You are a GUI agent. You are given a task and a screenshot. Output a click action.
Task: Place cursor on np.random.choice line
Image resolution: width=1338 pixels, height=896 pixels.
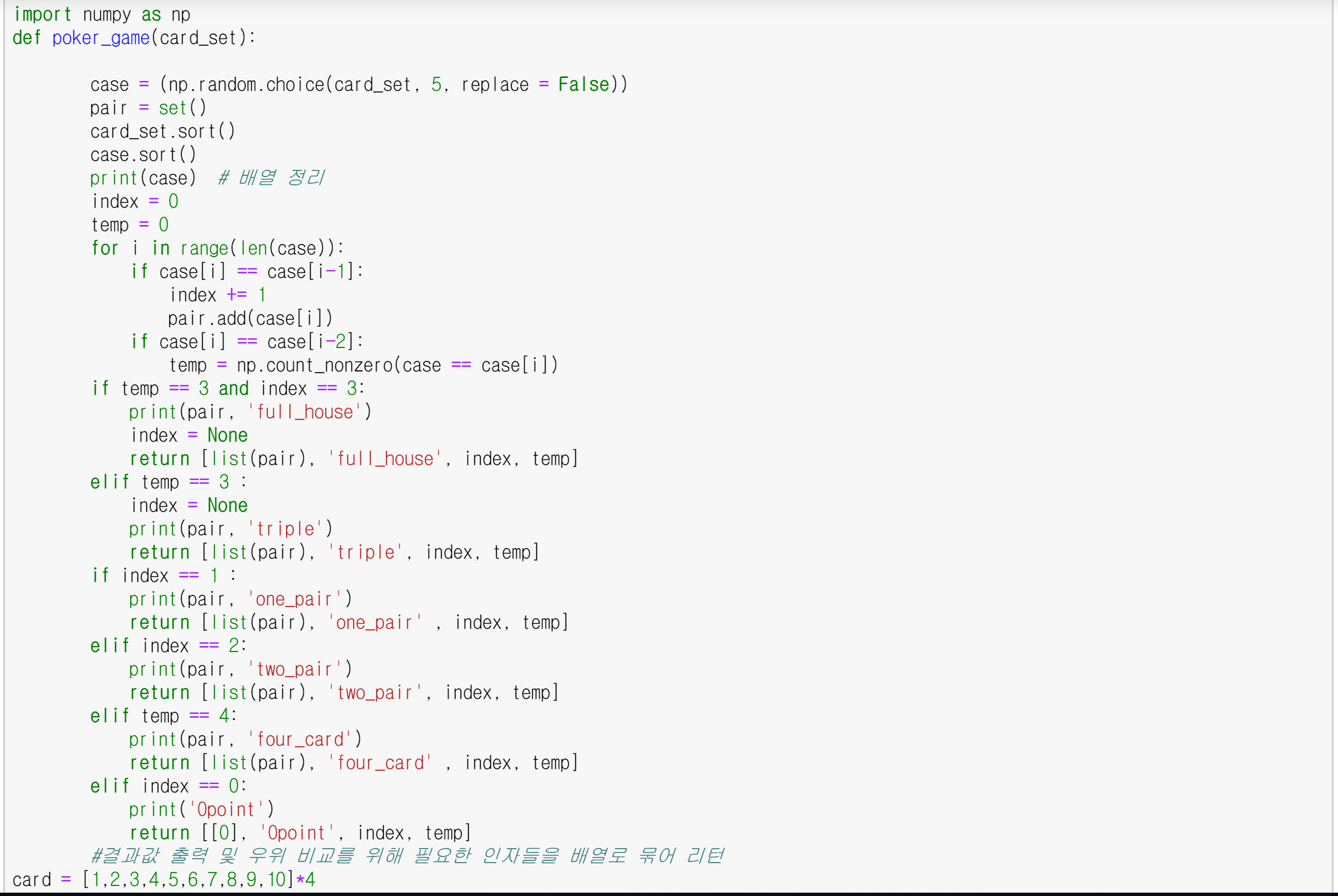click(x=359, y=85)
